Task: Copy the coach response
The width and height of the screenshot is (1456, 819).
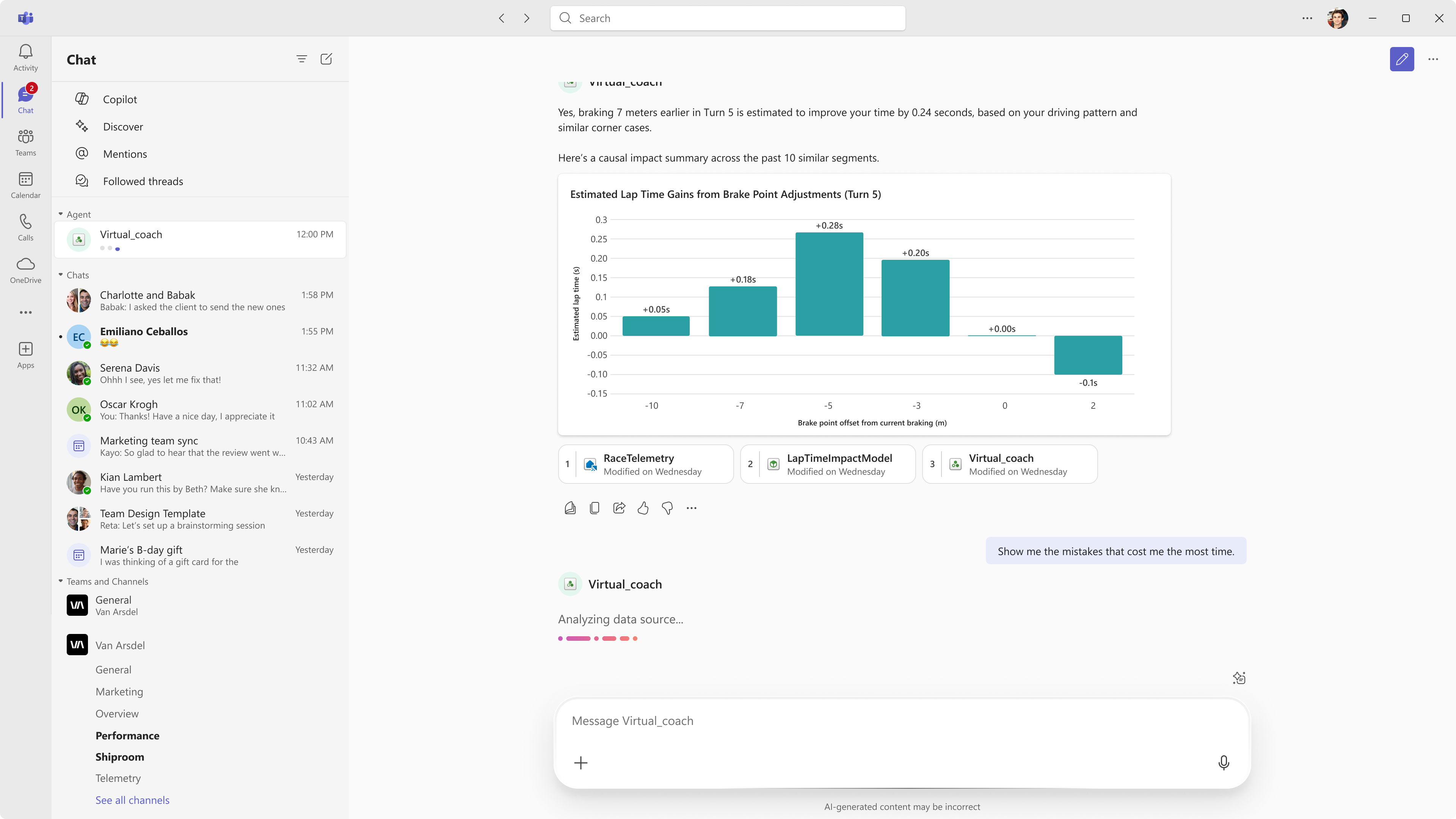Action: [x=595, y=508]
